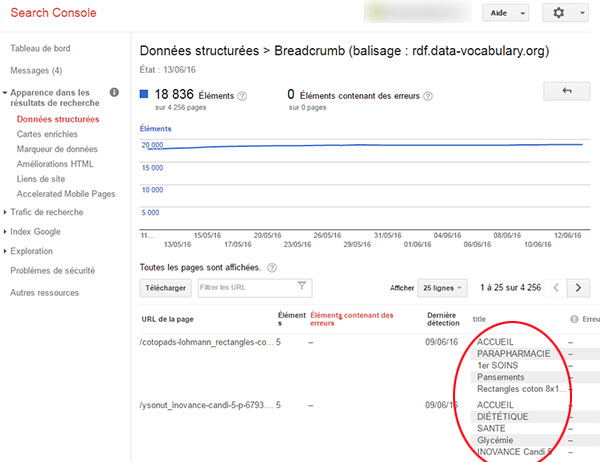
Task: Click the Rectangles coton title cell
Action: [x=521, y=389]
